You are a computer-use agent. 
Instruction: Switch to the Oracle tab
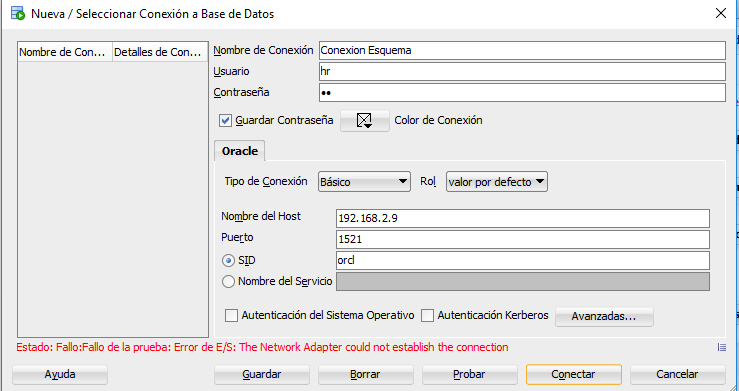(x=239, y=151)
